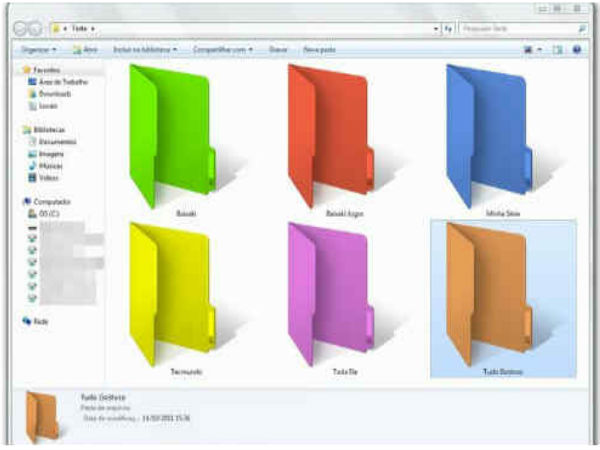Screen dimensions: 600x450
Task: Go to Downloads in Favoritos
Action: (54, 93)
